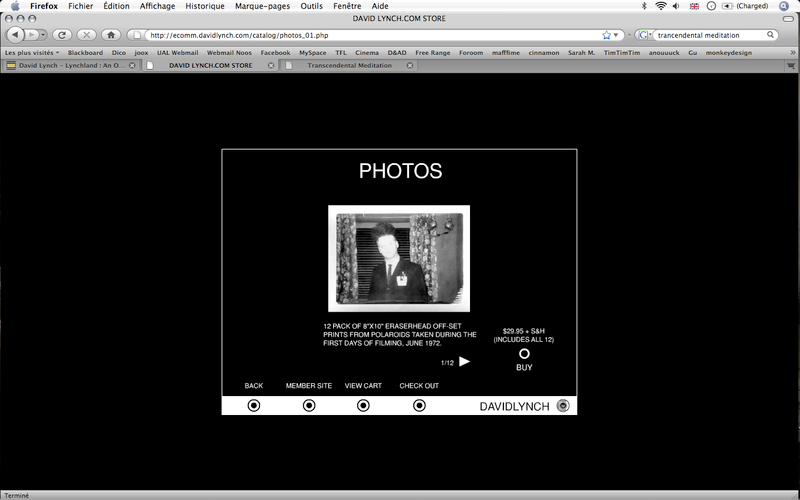
Task: Open the mafffime bookmark
Action: click(x=506, y=53)
